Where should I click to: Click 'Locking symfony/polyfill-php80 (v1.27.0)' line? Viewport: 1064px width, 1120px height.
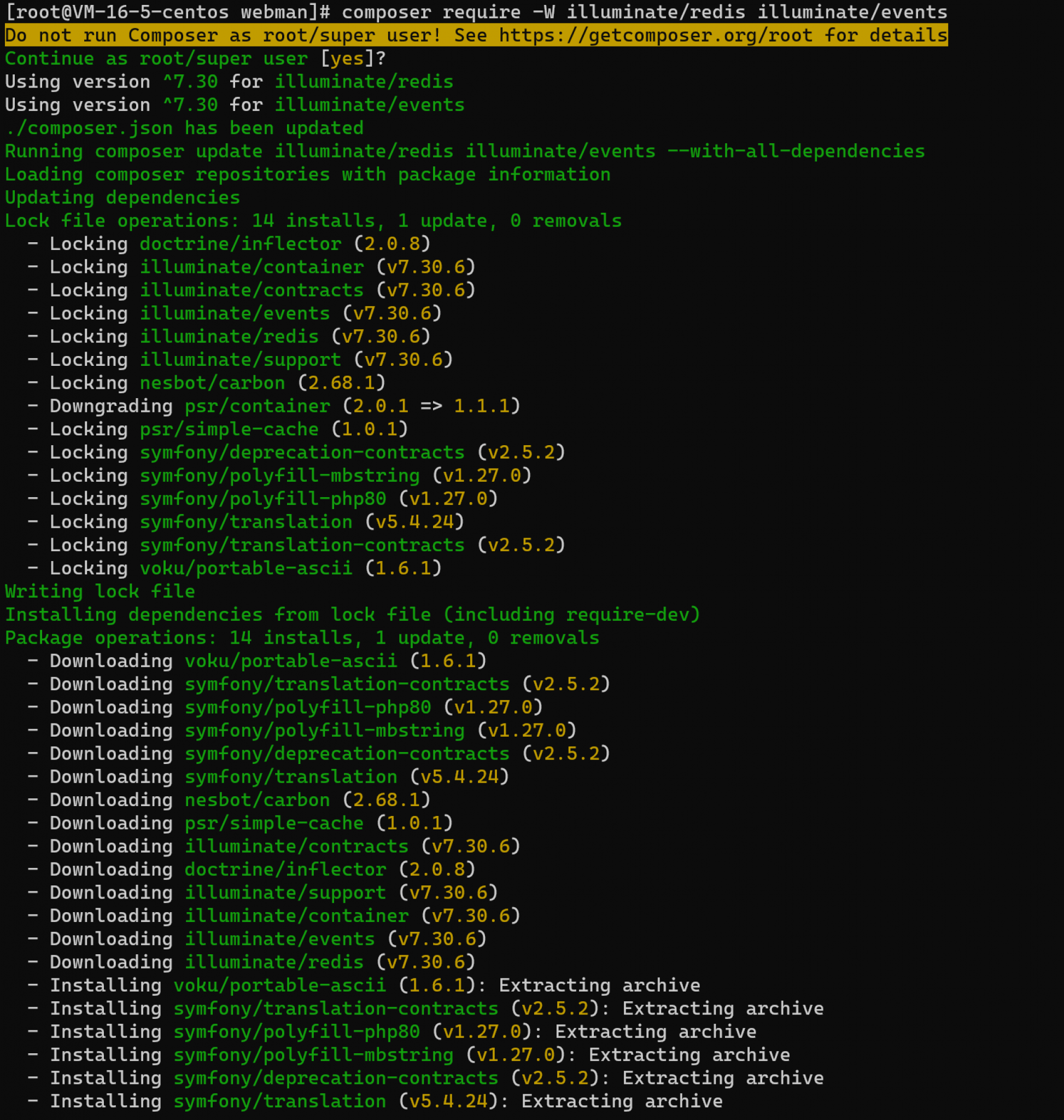[x=262, y=499]
